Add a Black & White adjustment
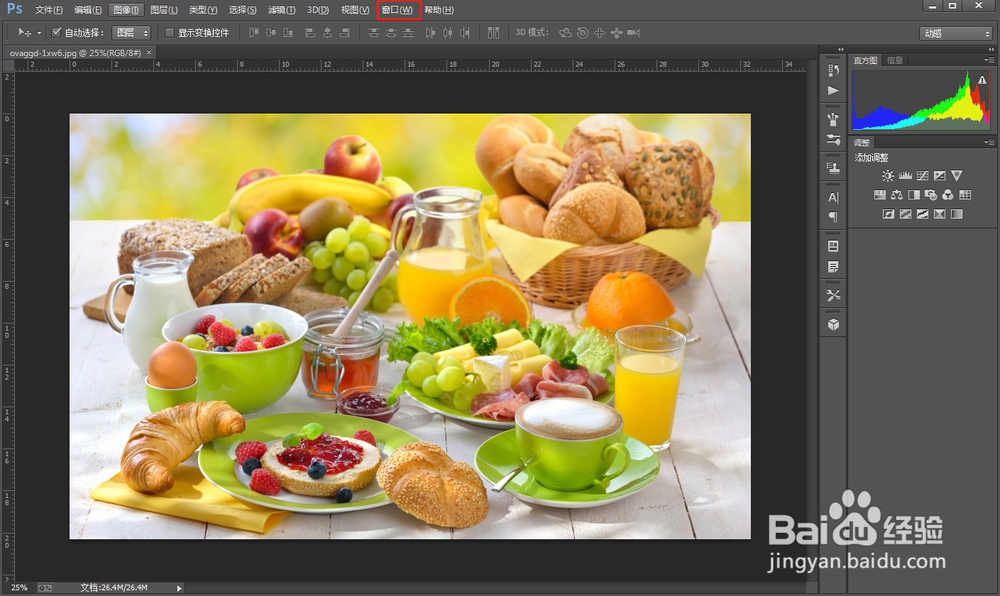Image resolution: width=1000 pixels, height=596 pixels. click(x=914, y=194)
